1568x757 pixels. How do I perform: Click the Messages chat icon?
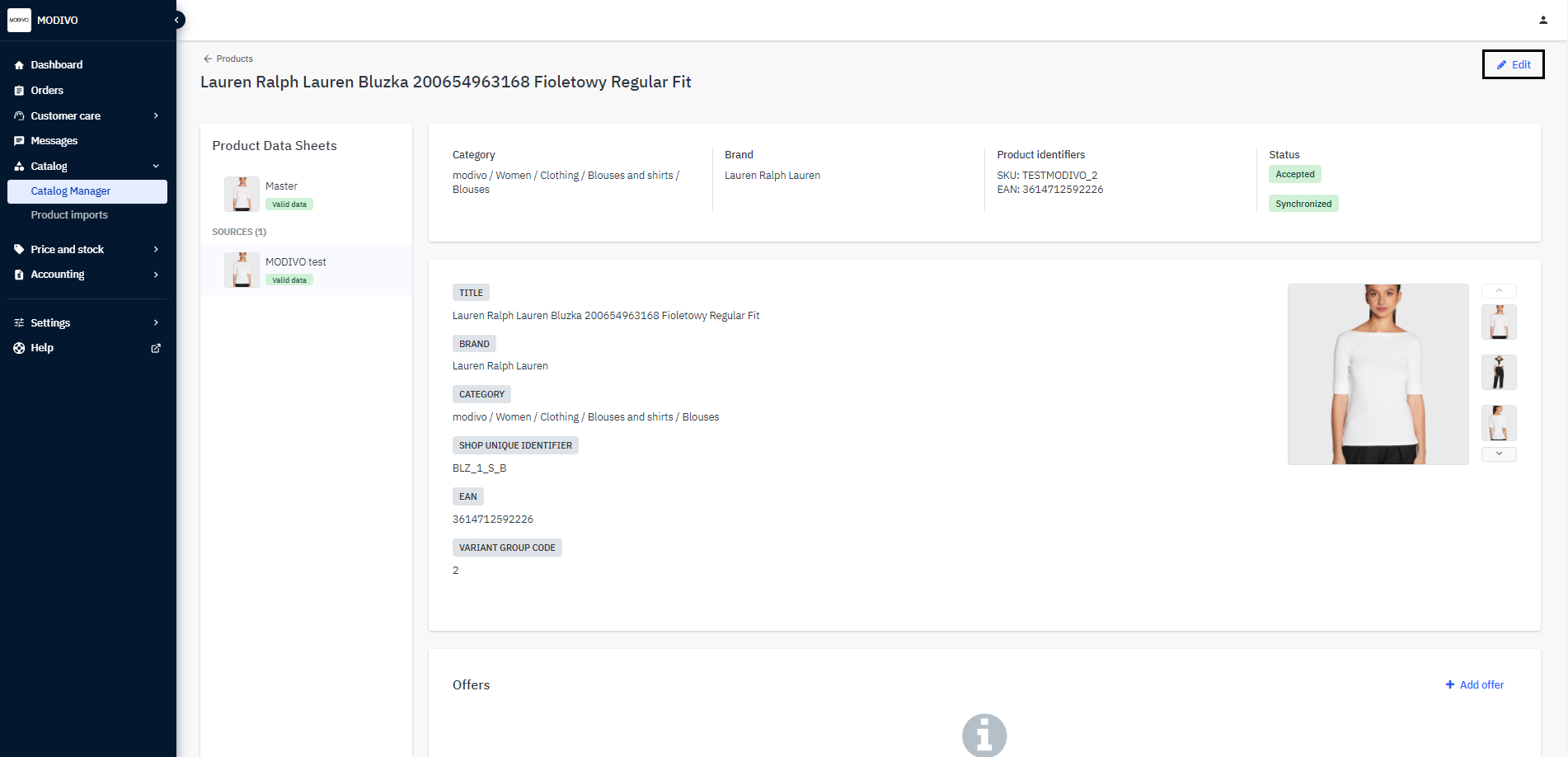(x=19, y=141)
